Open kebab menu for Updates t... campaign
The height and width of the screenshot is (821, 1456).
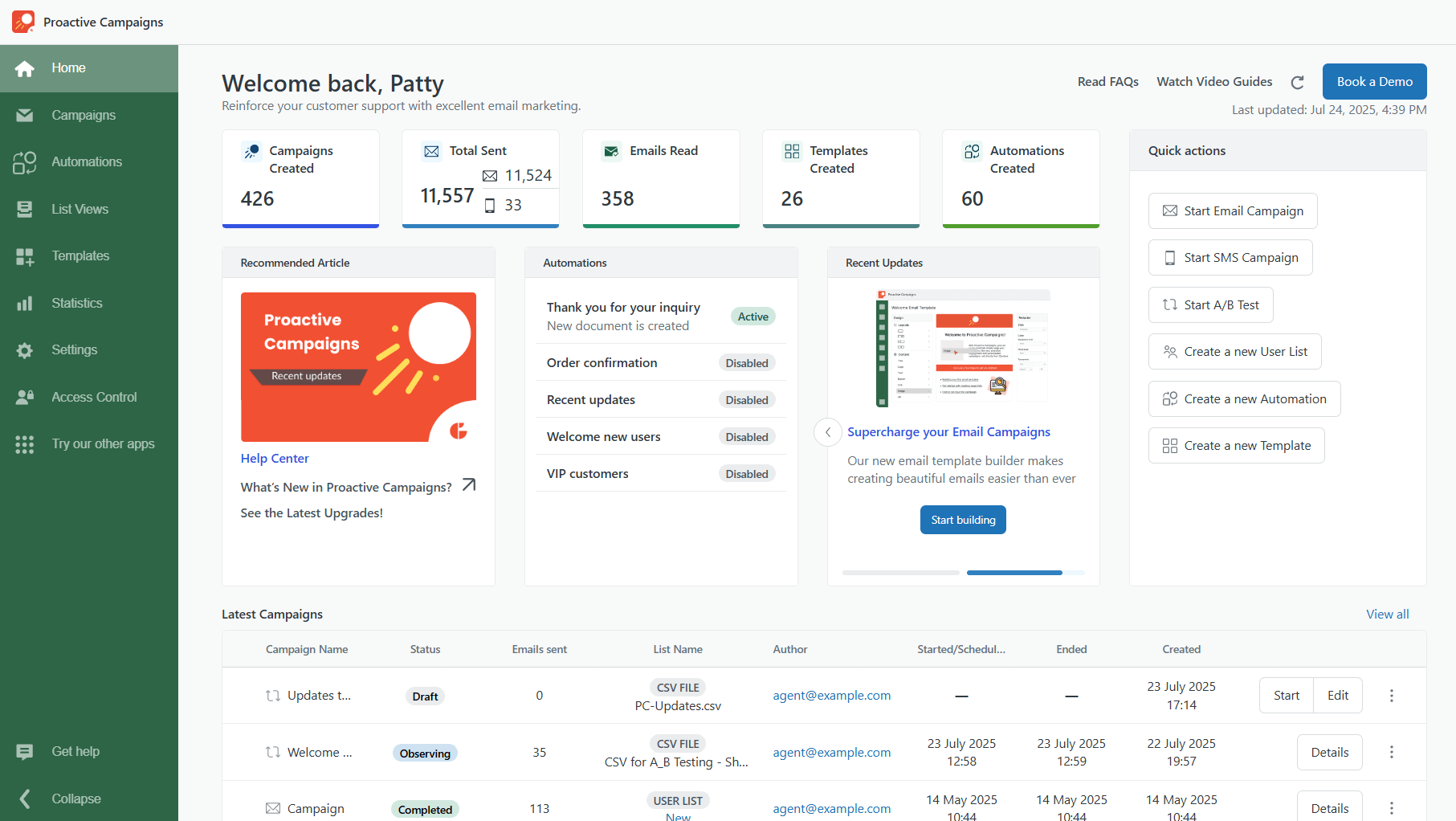pos(1392,696)
